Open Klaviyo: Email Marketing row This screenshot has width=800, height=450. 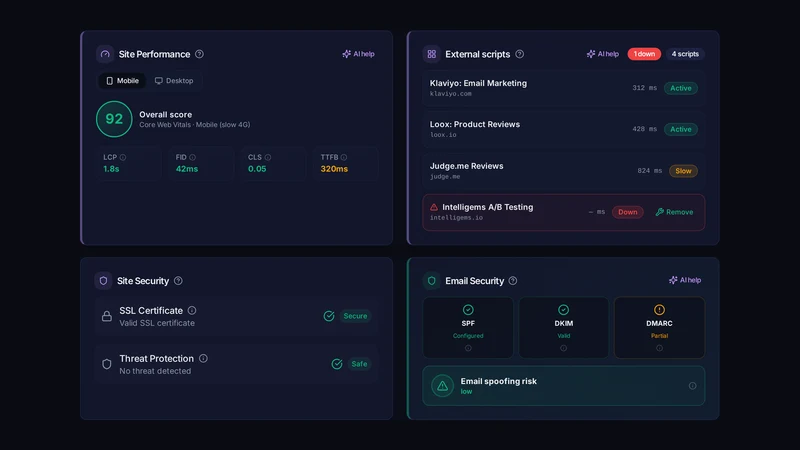coord(564,88)
